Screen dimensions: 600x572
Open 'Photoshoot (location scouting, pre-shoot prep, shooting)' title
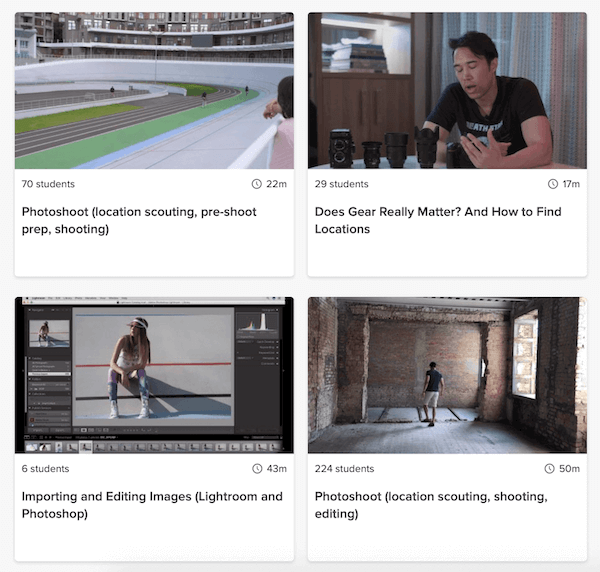139,220
